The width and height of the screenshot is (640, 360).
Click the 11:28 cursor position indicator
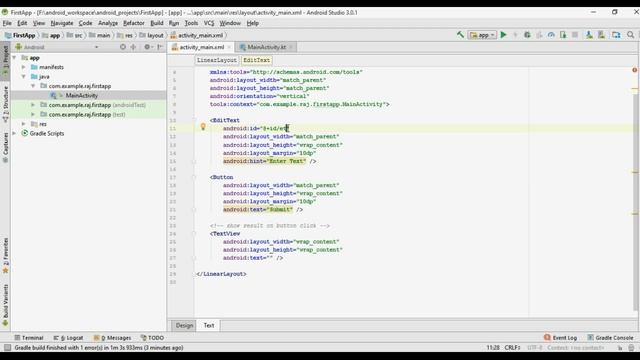coord(493,348)
